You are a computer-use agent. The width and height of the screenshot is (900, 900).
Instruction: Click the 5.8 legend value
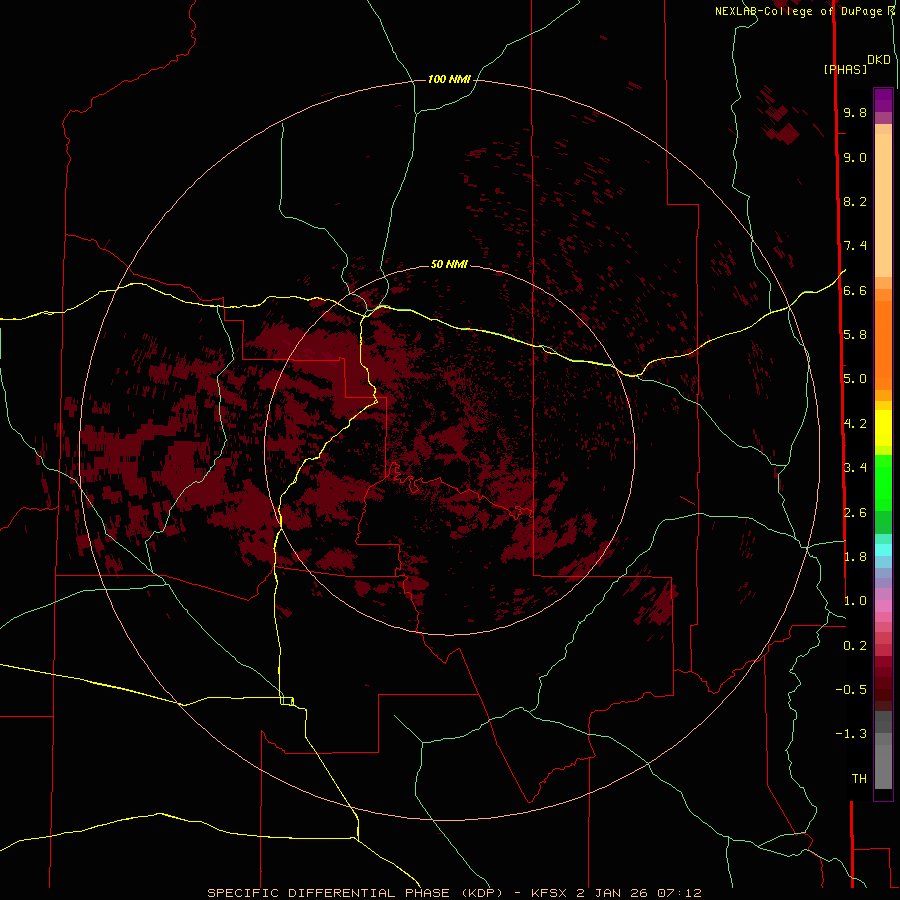coord(855,335)
